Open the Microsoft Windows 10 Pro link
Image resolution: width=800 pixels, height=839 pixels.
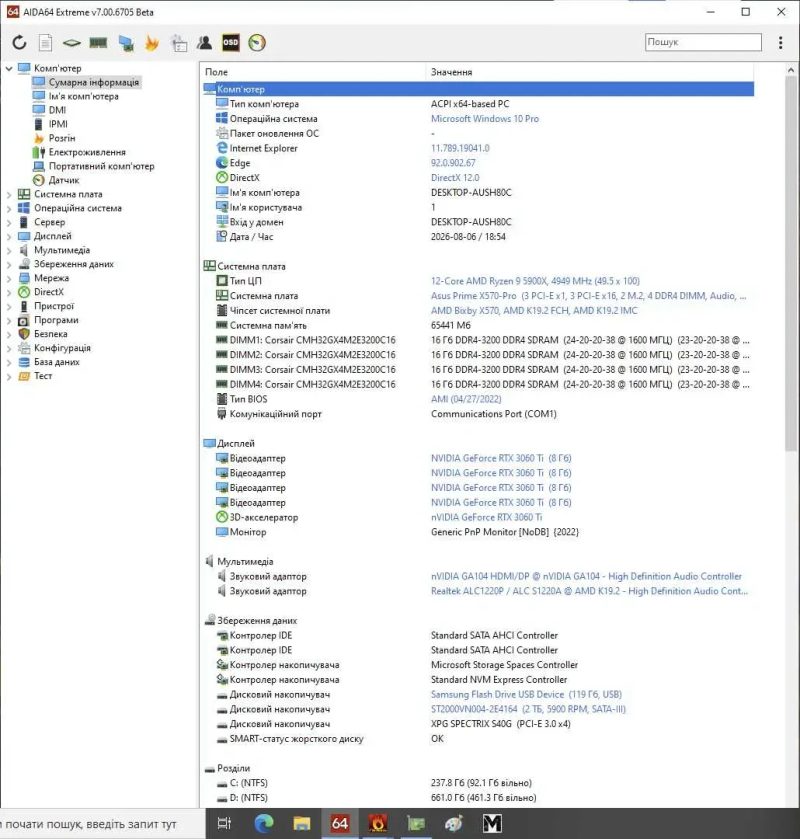point(485,119)
